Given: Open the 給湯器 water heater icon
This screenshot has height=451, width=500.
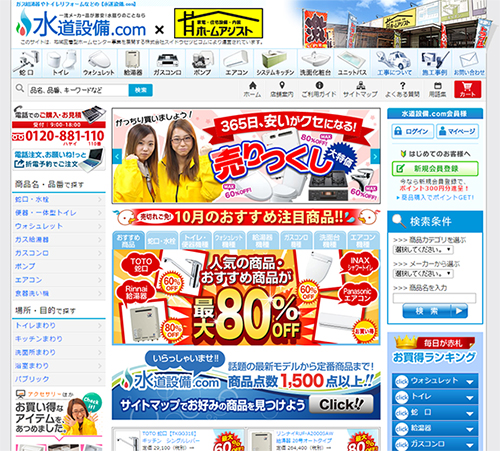Looking at the screenshot, I should coord(133,63).
